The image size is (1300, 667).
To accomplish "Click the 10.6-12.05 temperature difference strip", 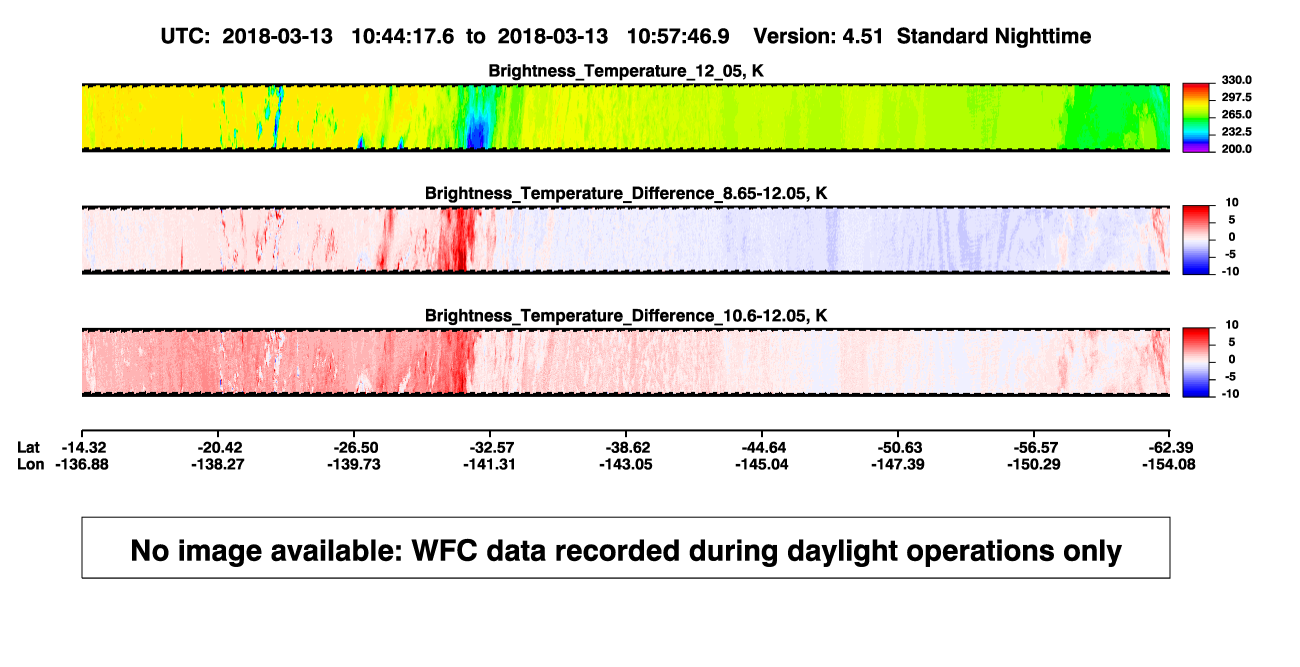I will 625,362.
